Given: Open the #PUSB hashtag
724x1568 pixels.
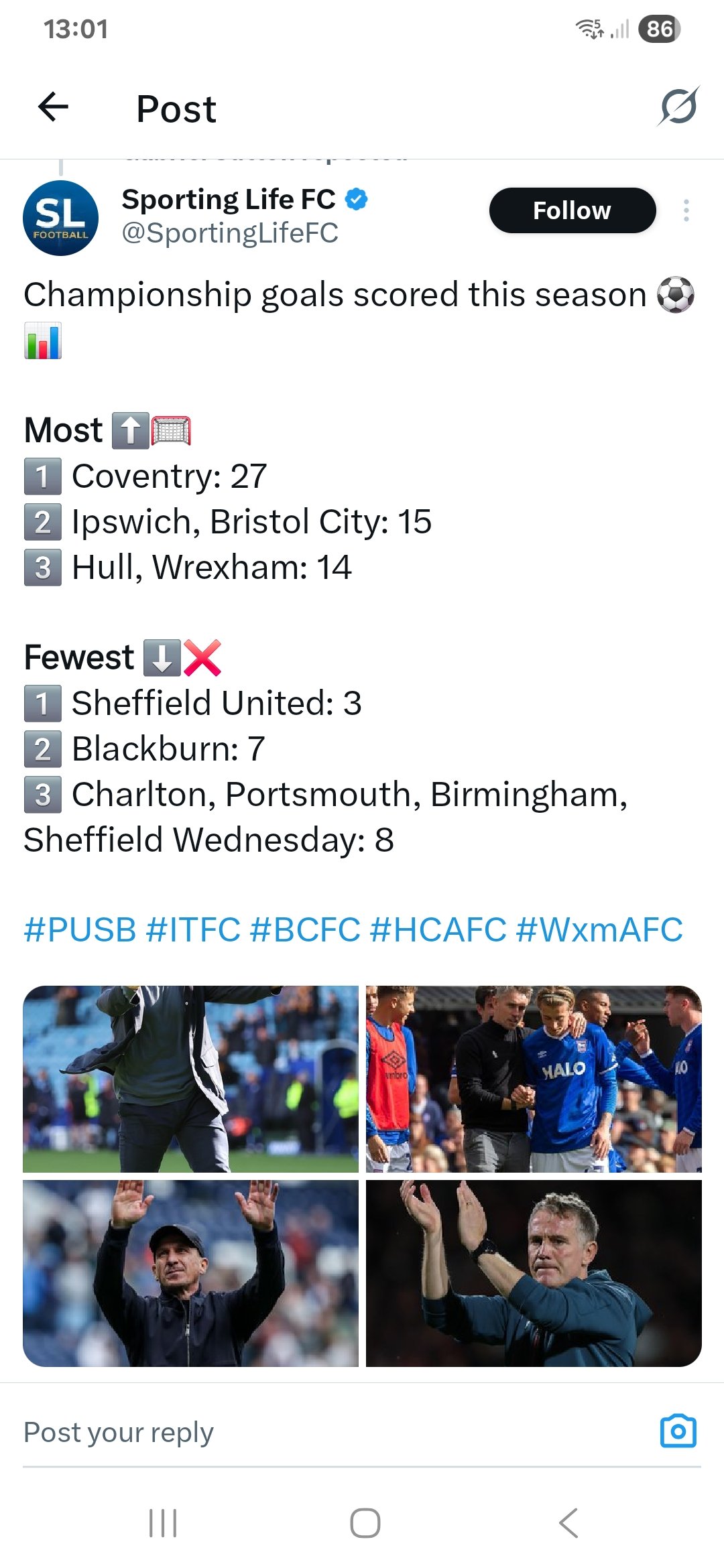Looking at the screenshot, I should pos(80,930).
